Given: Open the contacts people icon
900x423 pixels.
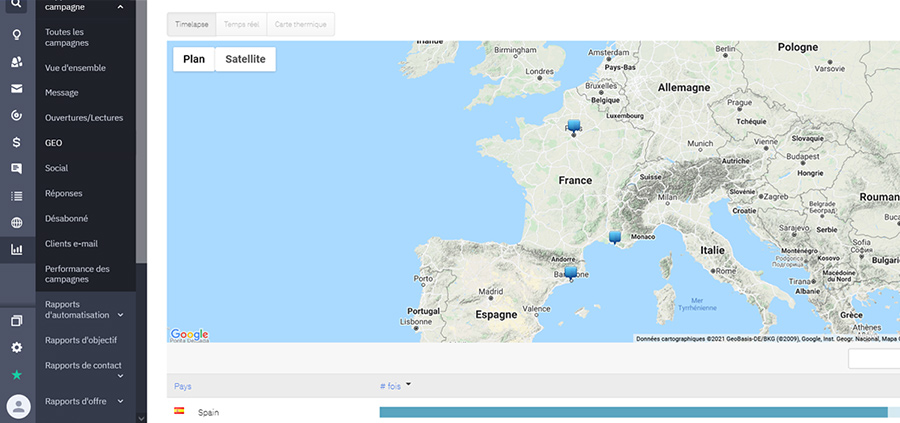Looking at the screenshot, I should pos(17,62).
